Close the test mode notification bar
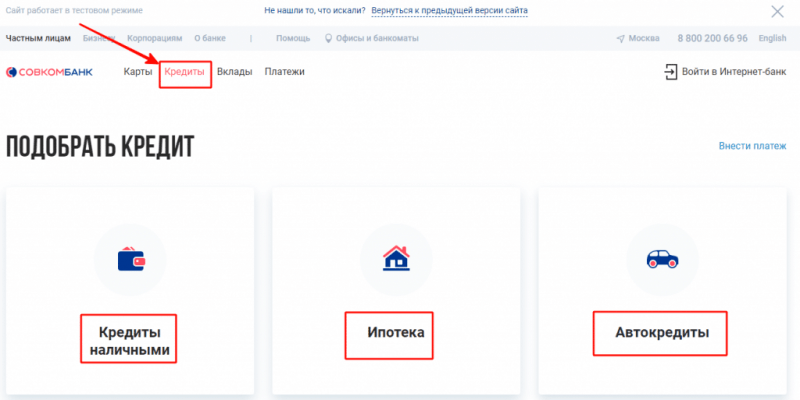The width and height of the screenshot is (800, 400). pos(777,11)
